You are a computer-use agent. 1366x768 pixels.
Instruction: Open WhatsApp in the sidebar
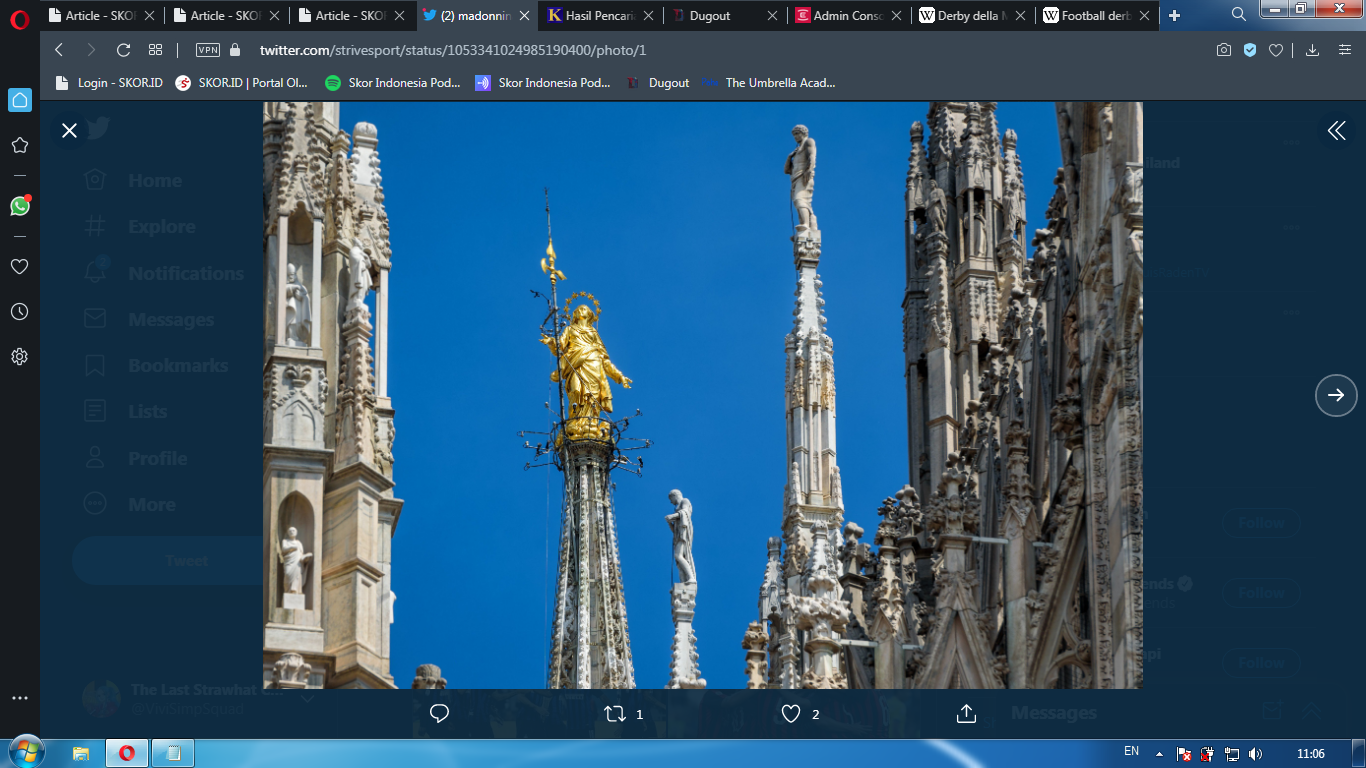pyautogui.click(x=20, y=205)
